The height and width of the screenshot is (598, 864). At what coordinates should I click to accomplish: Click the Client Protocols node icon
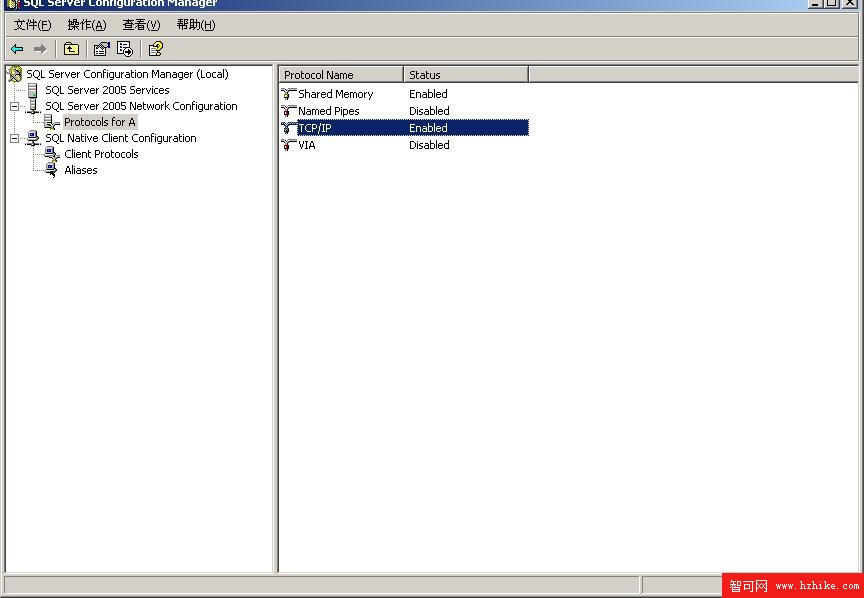tap(52, 154)
